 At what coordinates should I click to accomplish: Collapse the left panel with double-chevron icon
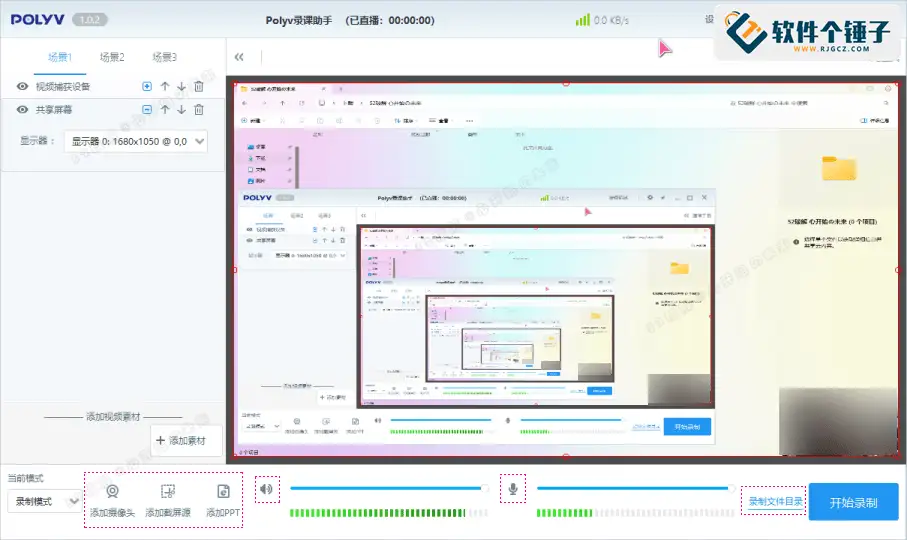pyautogui.click(x=239, y=57)
